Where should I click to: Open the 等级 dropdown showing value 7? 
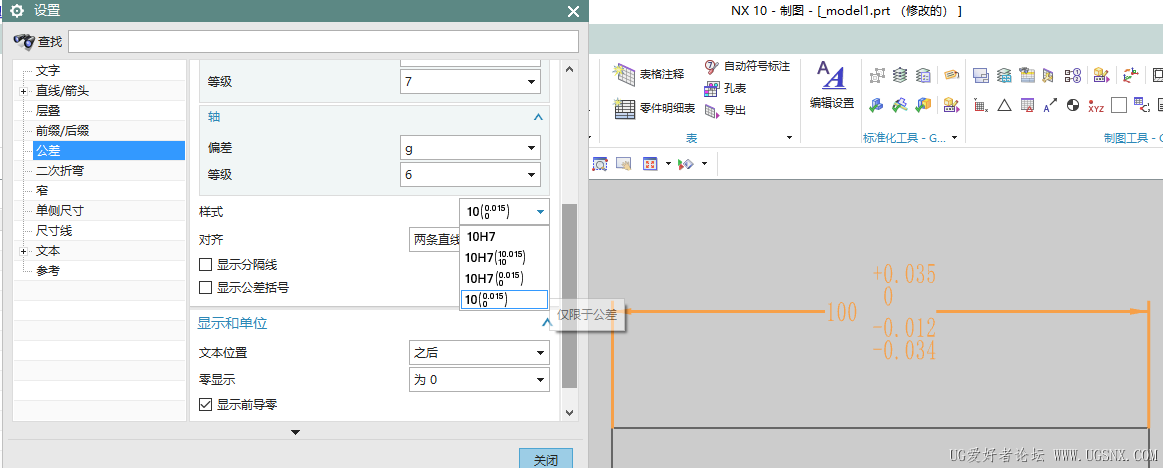470,82
